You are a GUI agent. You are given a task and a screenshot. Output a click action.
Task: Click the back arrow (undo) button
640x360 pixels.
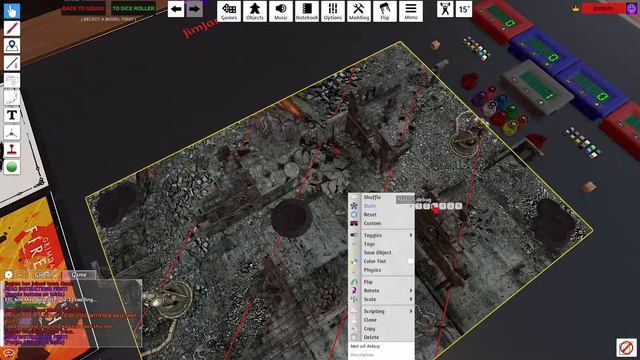pyautogui.click(x=176, y=9)
